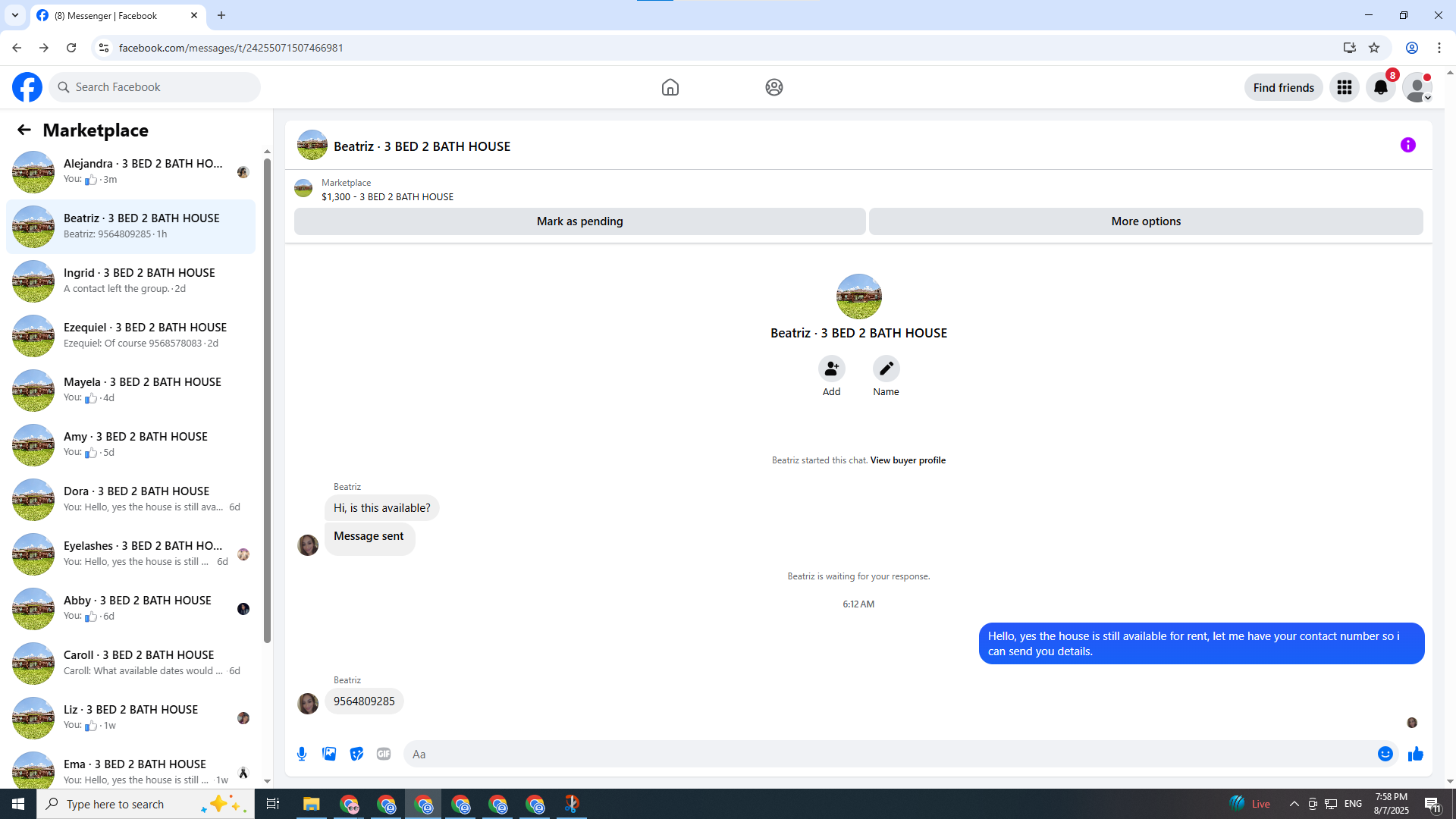The width and height of the screenshot is (1456, 819).
Task: Open Task View on the taskbar
Action: click(x=273, y=804)
